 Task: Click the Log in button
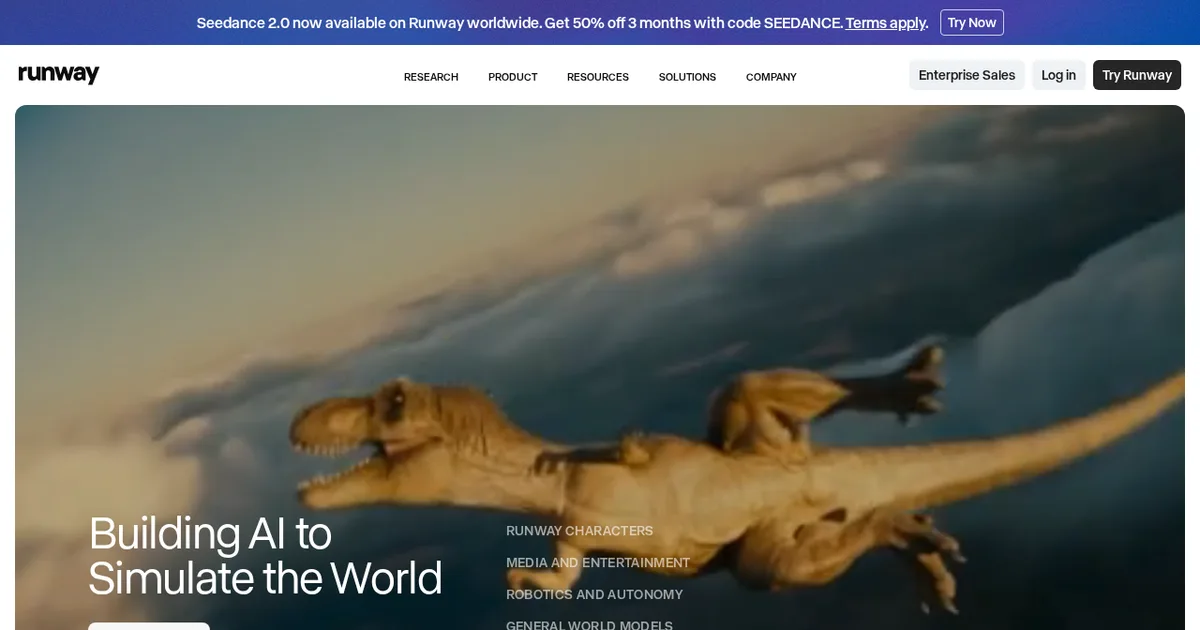coord(1058,75)
